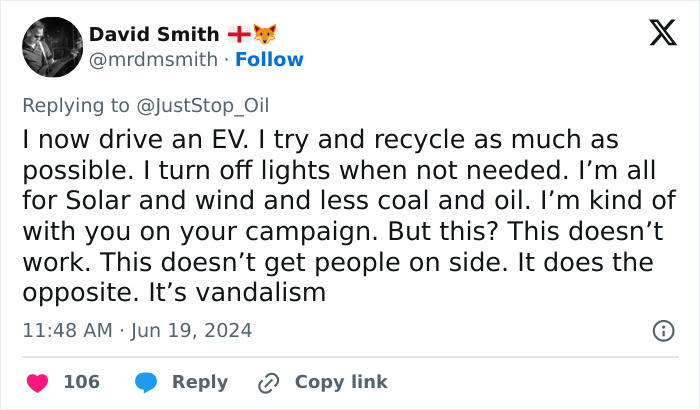Open the @mrdmsmith handle
This screenshot has height=410, width=700.
coord(153,59)
